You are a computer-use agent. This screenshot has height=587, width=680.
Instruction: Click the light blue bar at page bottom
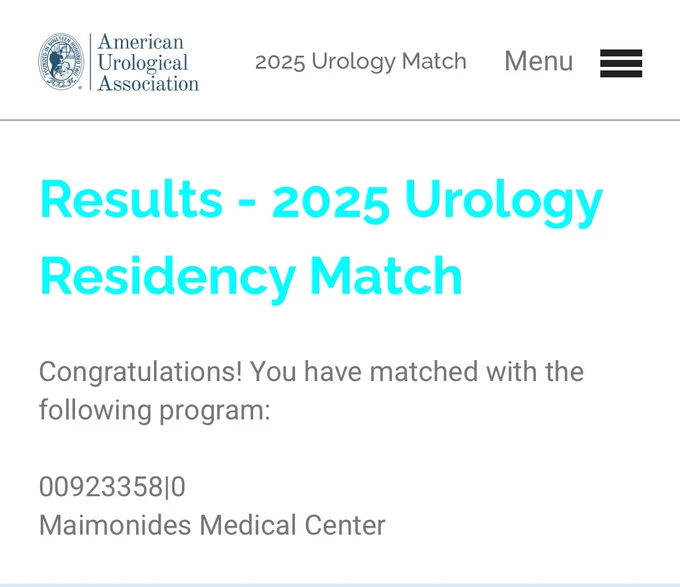(340, 585)
